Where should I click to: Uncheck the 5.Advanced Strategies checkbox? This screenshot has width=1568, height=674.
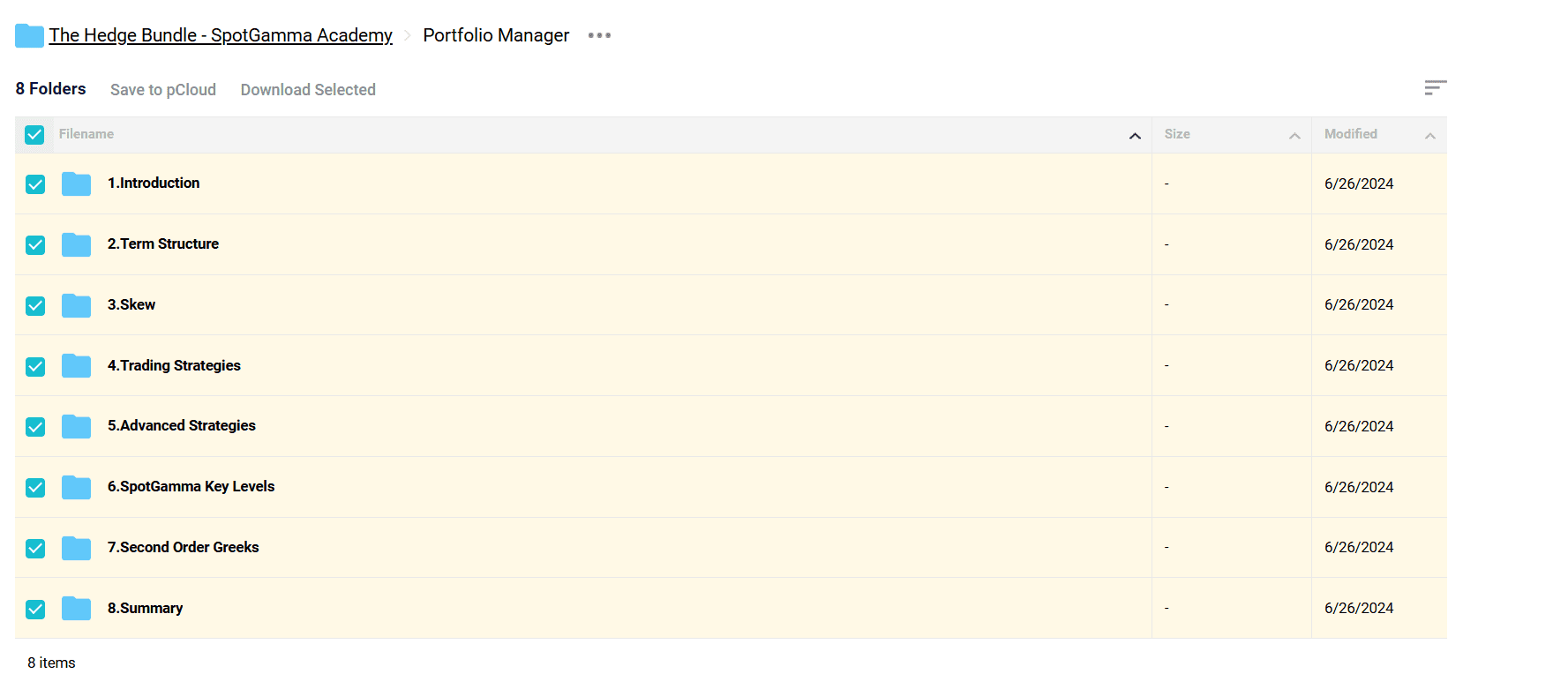click(35, 427)
